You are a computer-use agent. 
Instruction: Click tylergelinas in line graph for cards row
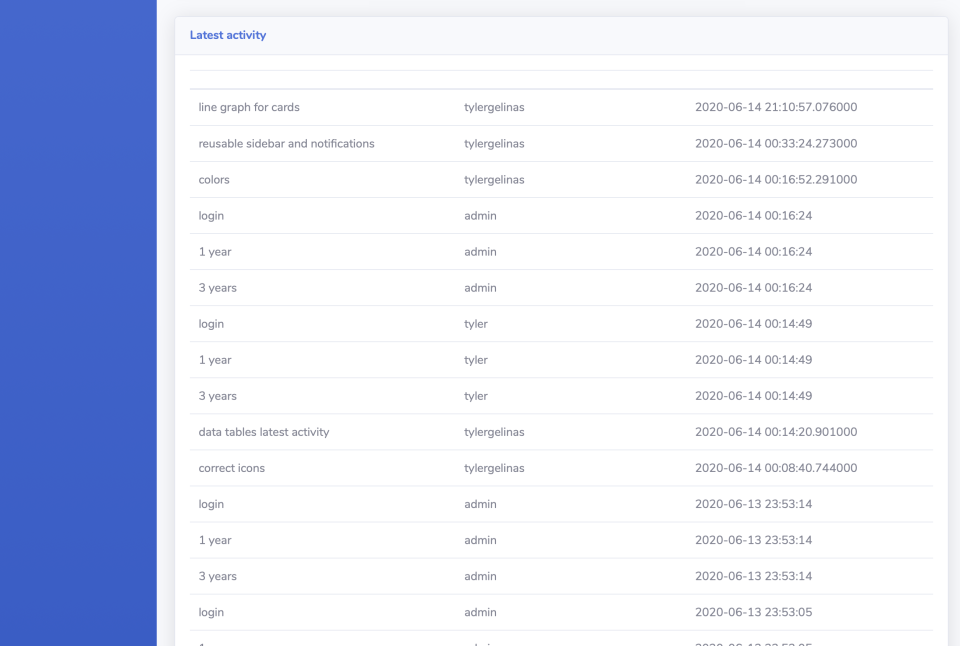click(494, 107)
